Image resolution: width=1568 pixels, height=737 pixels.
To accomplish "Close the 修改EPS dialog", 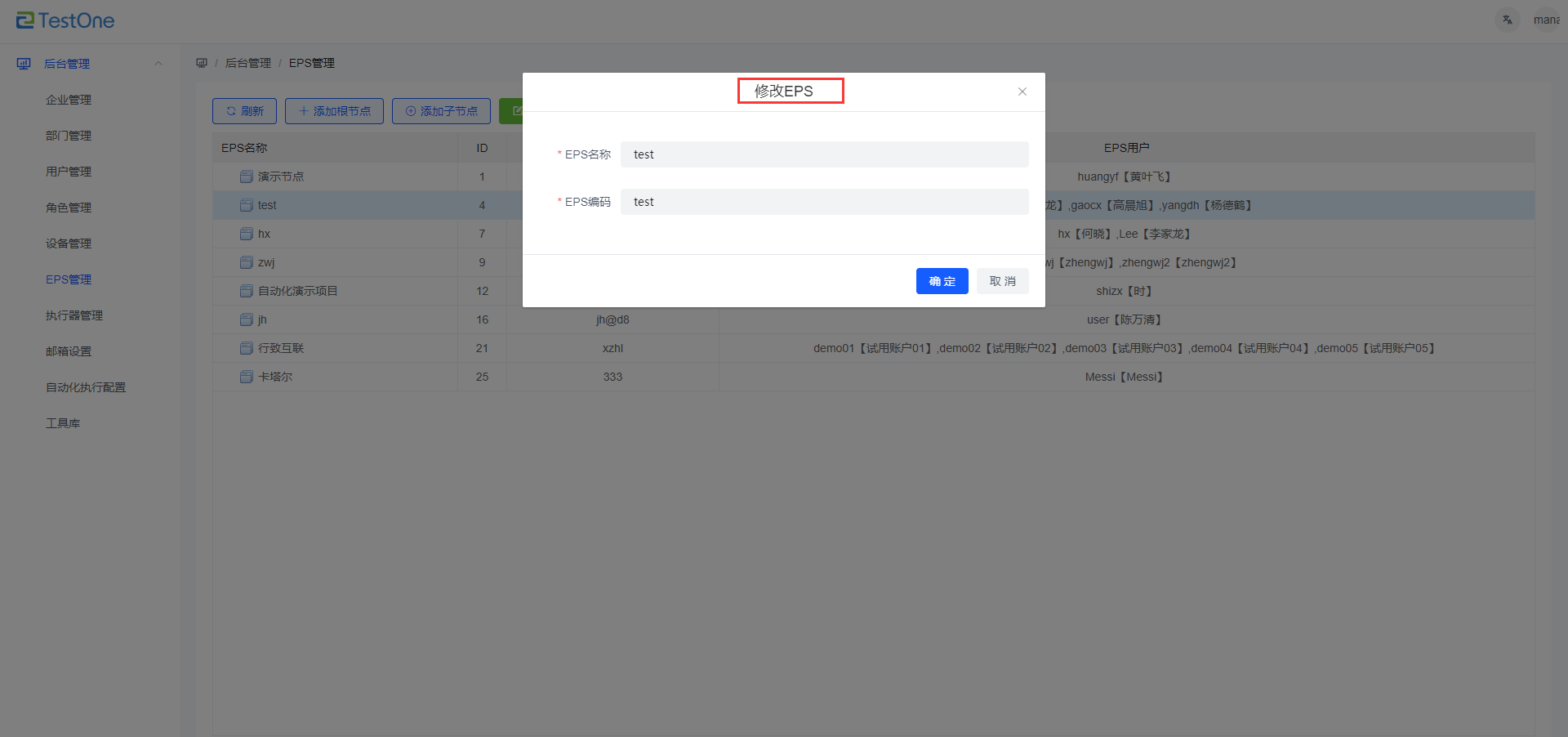I will pos(1022,92).
